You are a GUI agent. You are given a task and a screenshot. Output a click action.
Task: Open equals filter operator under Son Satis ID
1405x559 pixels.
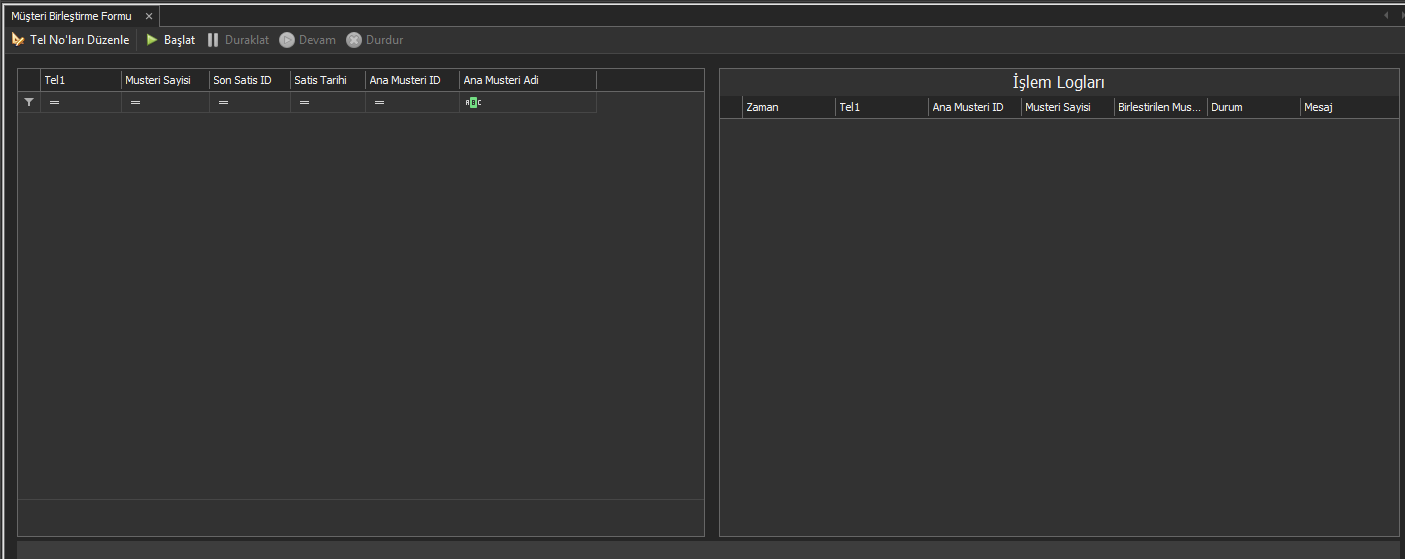223,102
